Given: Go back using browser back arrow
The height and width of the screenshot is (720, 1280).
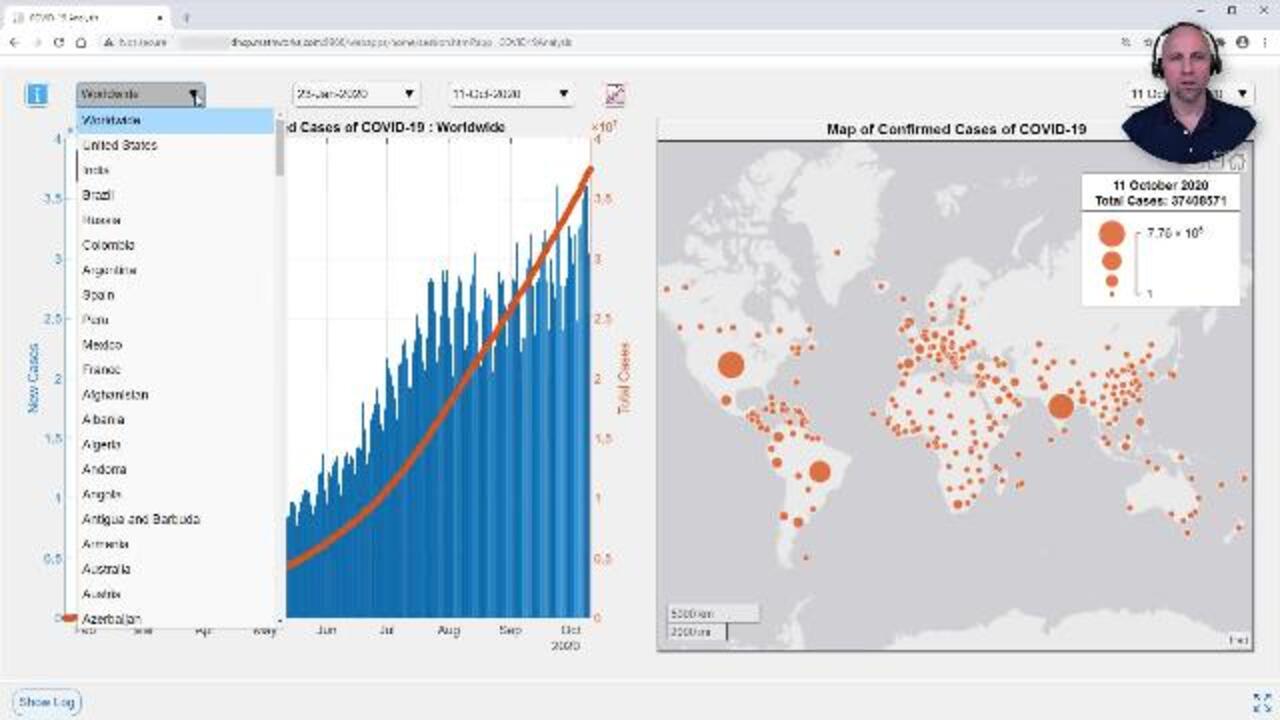Looking at the screenshot, I should tap(14, 43).
